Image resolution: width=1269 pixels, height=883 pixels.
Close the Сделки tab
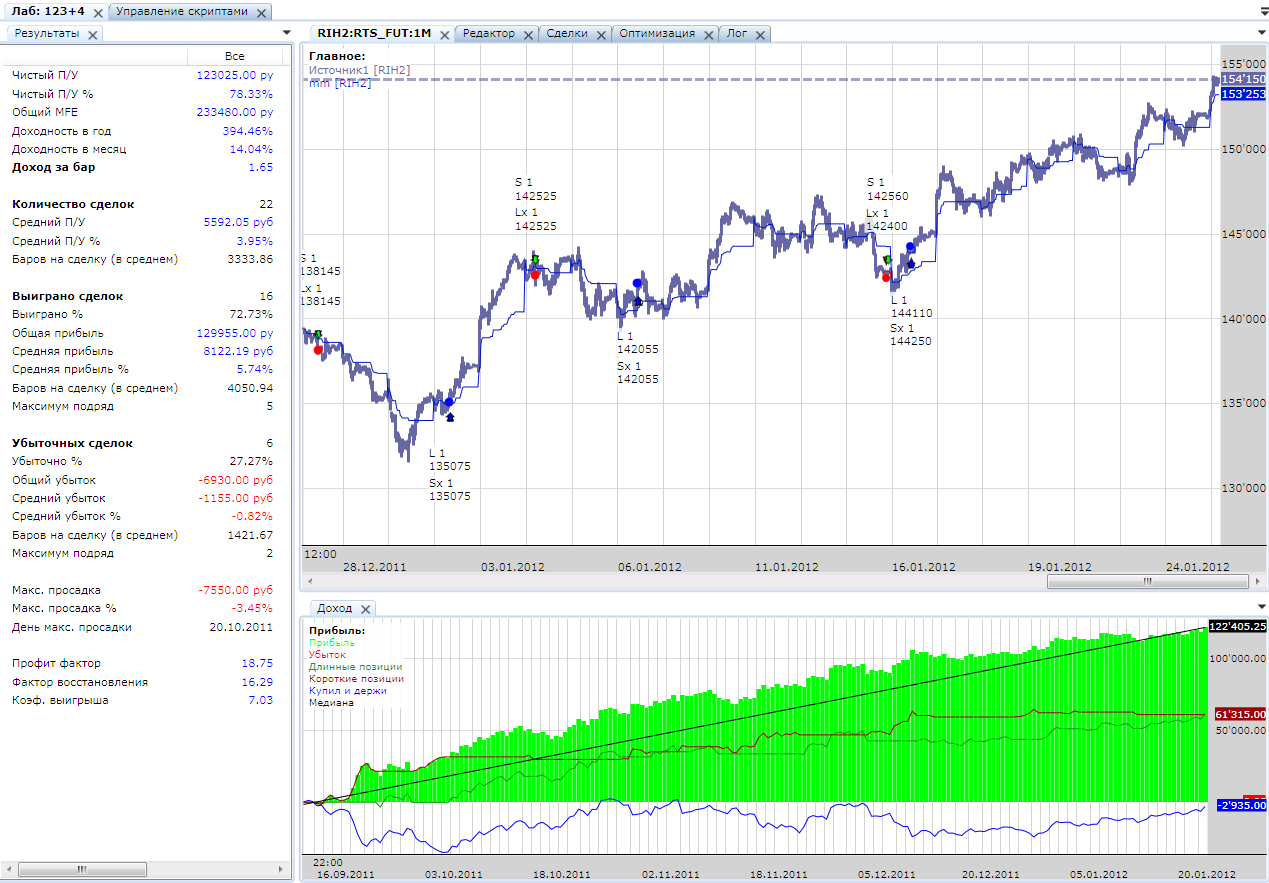coord(601,34)
